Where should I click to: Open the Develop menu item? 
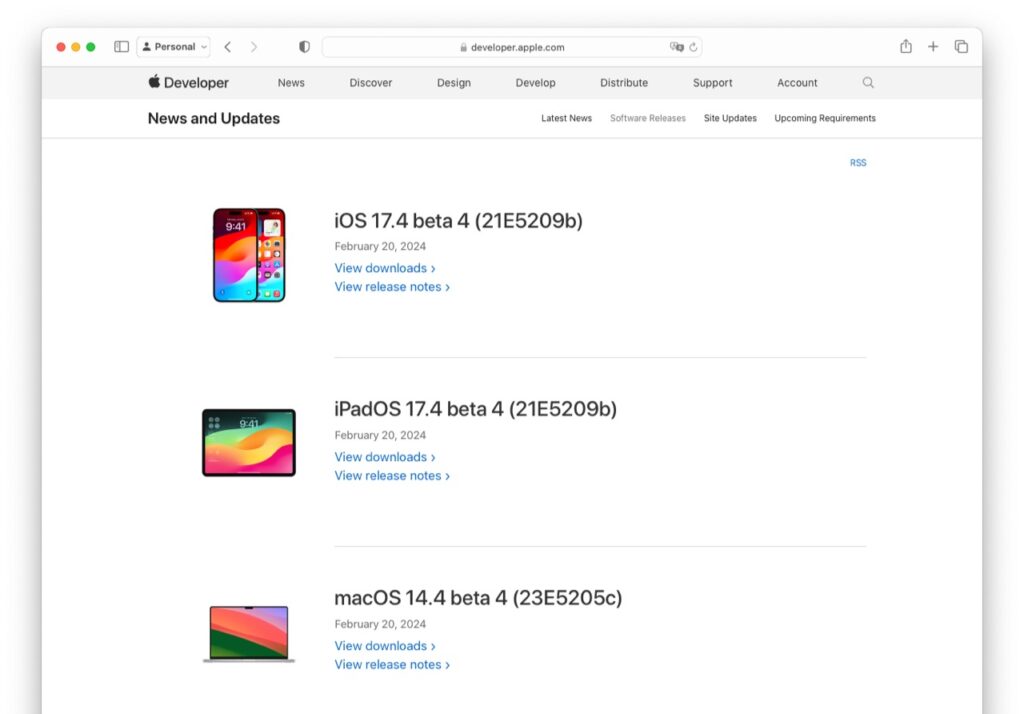tap(535, 83)
